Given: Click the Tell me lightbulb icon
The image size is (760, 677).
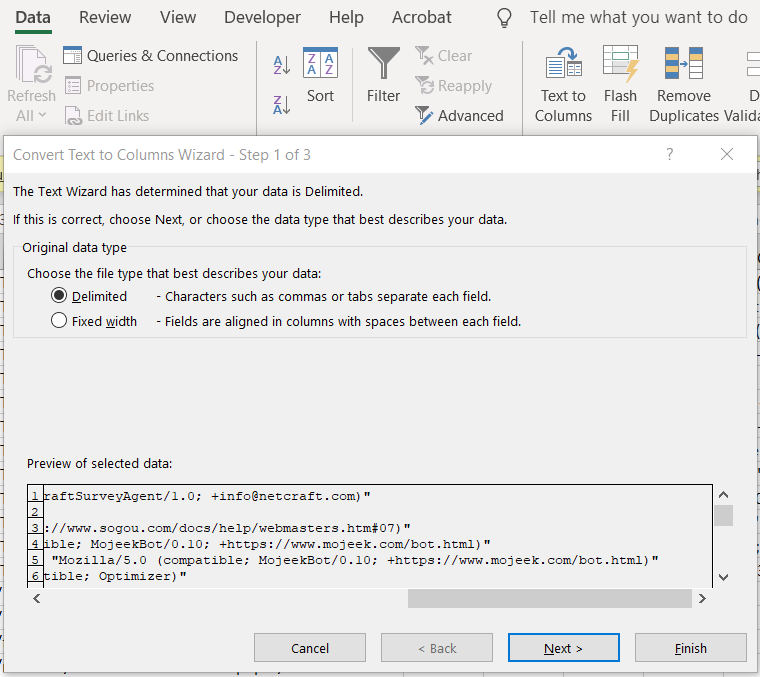Looking at the screenshot, I should click(x=504, y=17).
